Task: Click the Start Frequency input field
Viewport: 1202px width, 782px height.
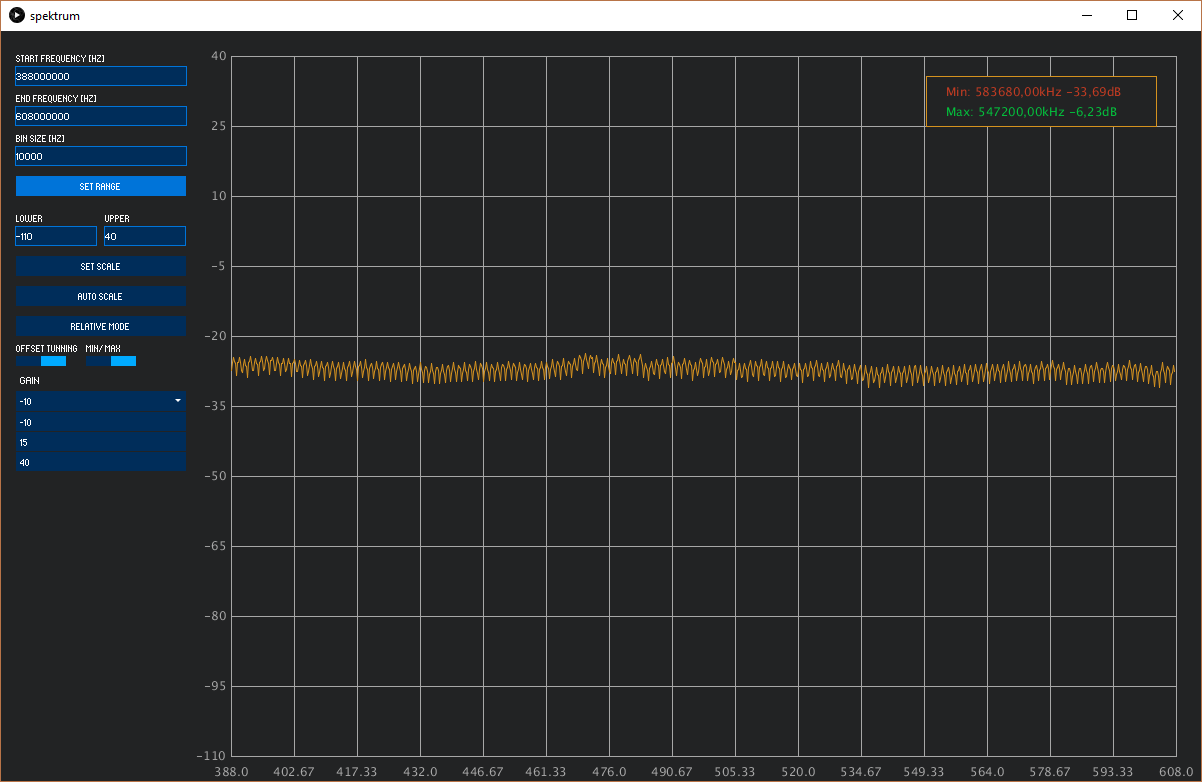Action: (101, 76)
